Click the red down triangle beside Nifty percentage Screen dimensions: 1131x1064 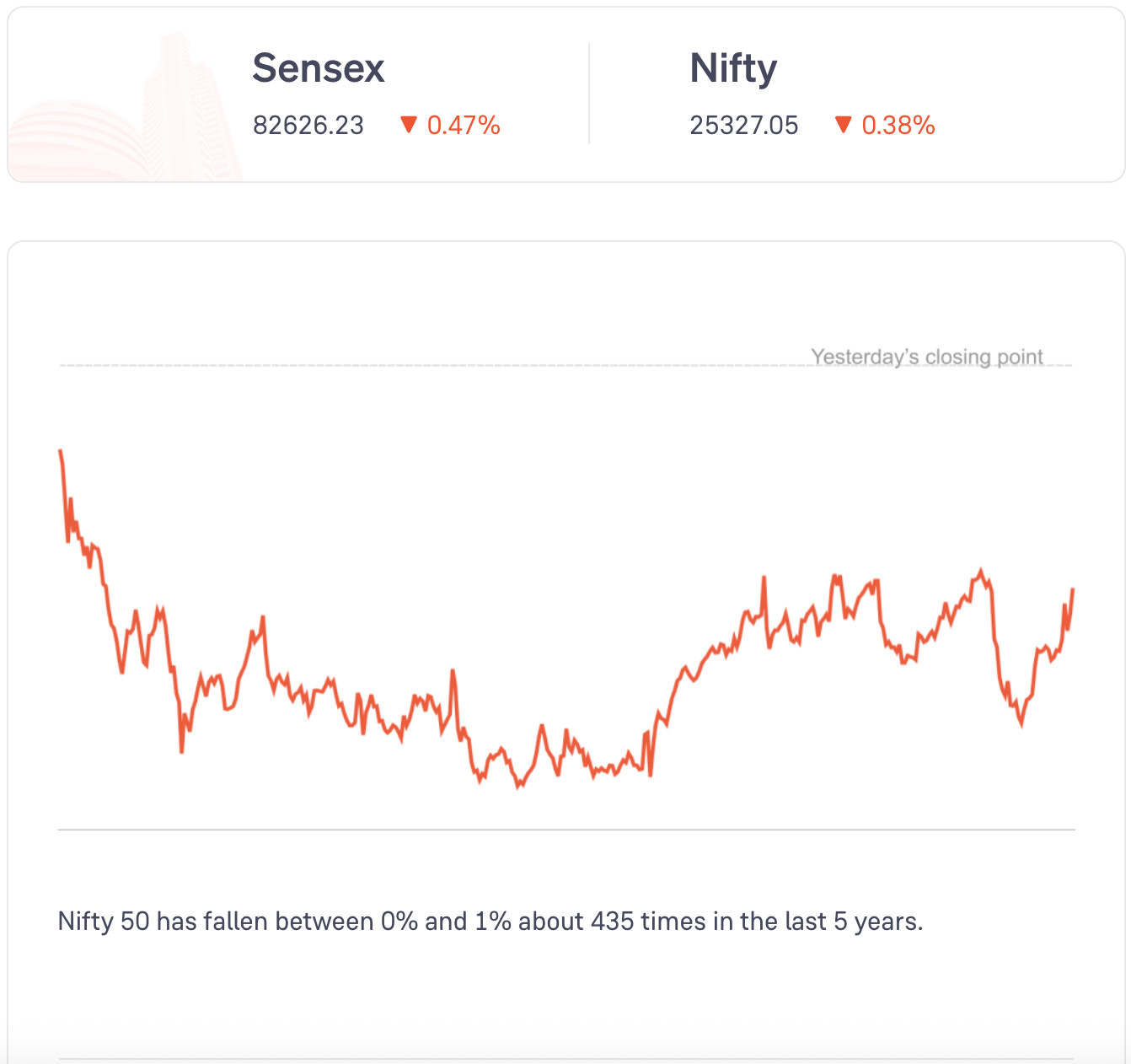(x=843, y=126)
